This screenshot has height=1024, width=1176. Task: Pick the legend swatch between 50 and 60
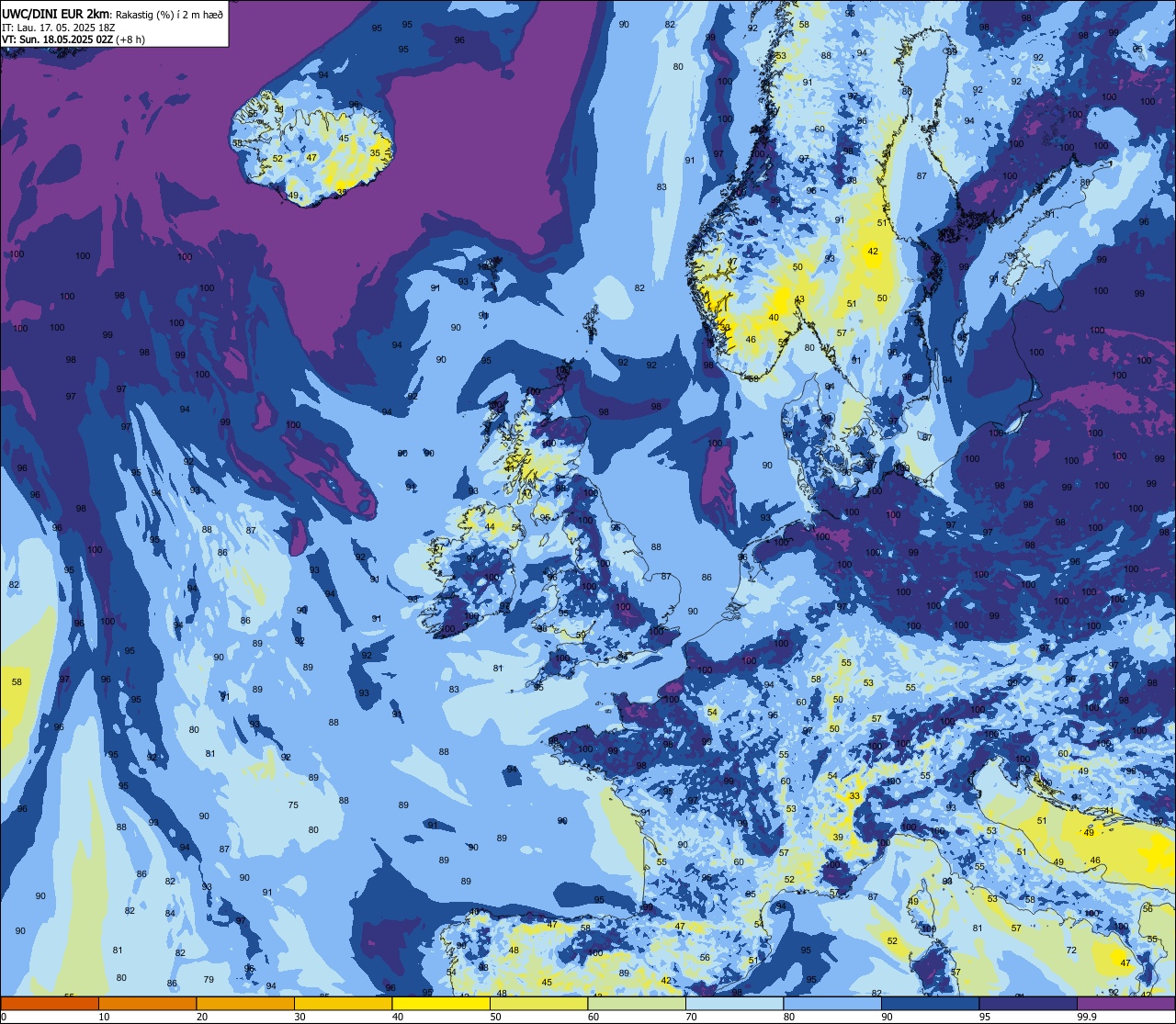(x=538, y=1003)
